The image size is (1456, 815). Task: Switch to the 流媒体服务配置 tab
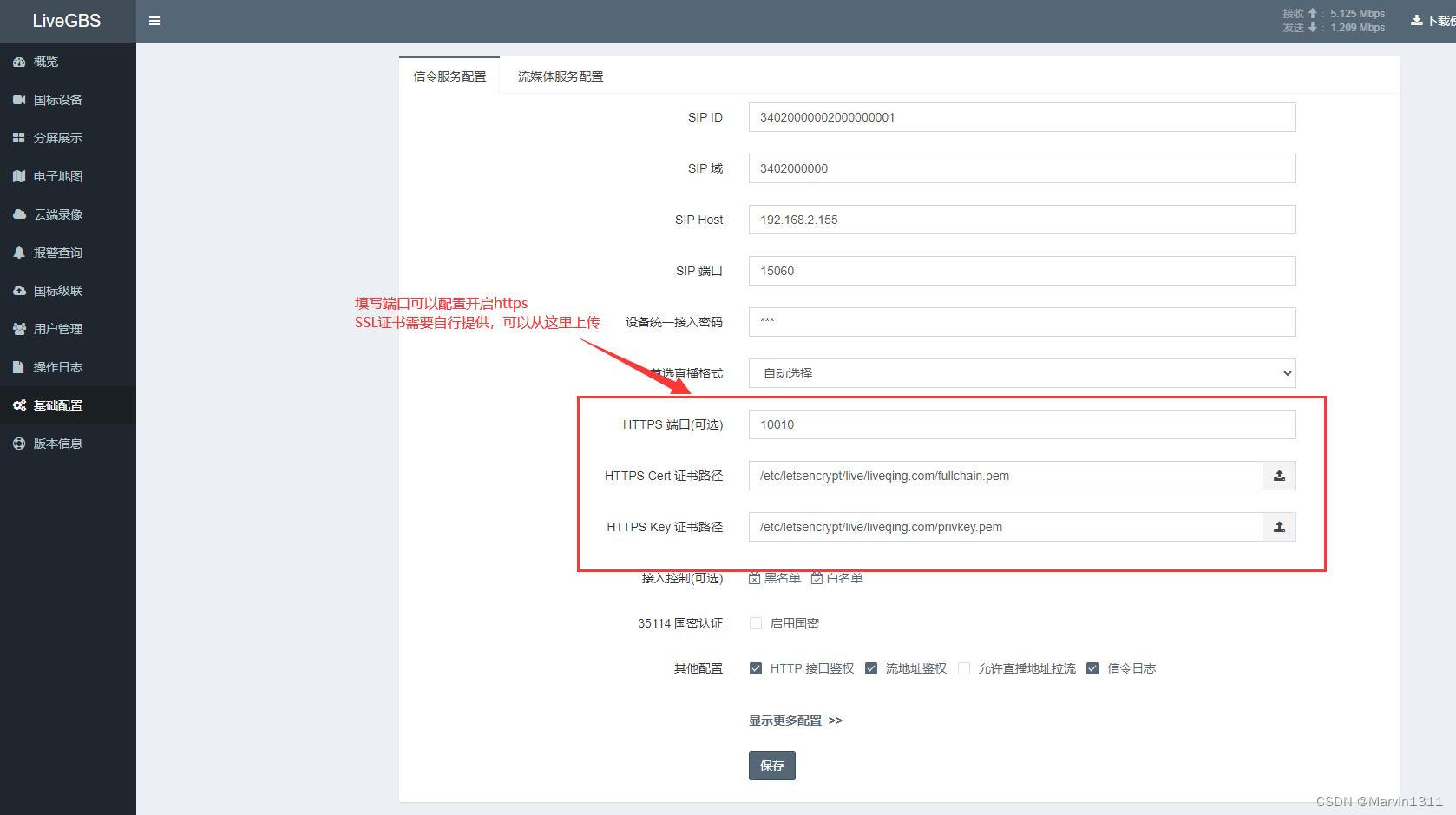click(x=561, y=76)
